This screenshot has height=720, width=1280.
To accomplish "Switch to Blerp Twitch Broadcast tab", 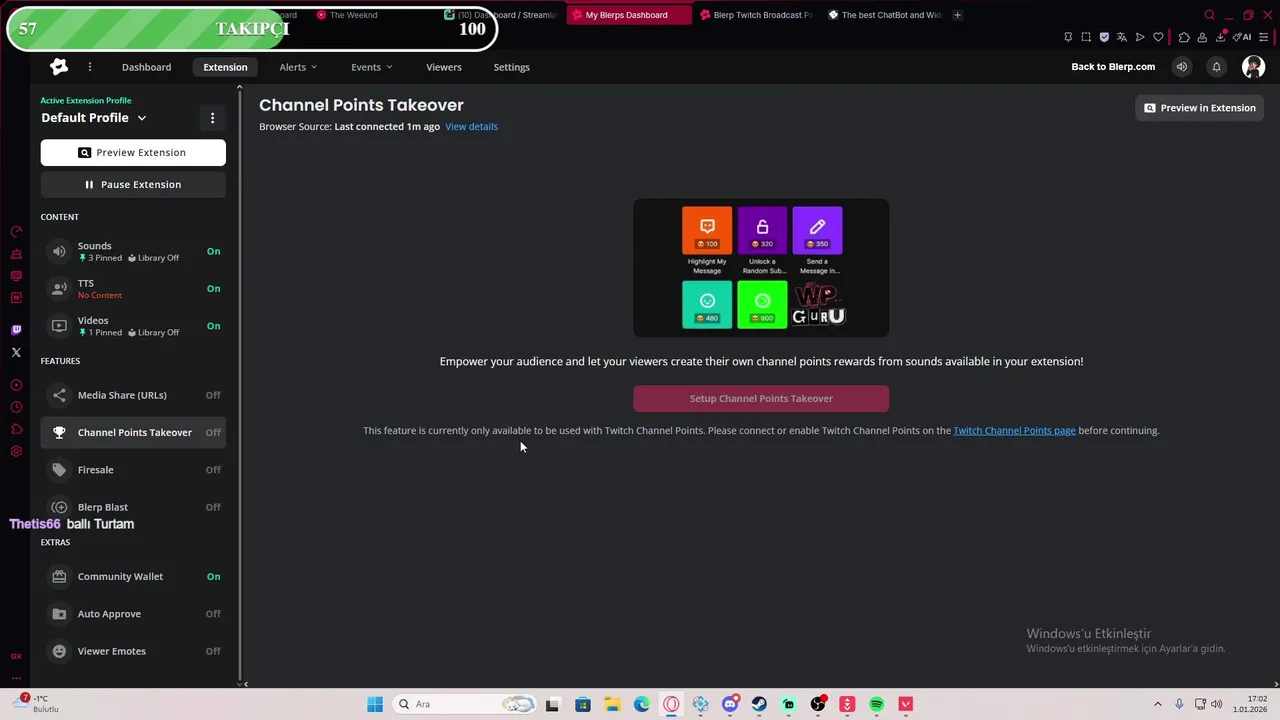I will (x=757, y=15).
